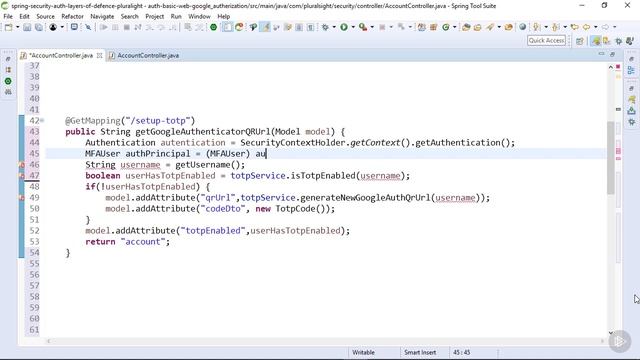Open the Next Annotation dropdown arrow
This screenshot has height=360, width=640.
pos(546,27)
